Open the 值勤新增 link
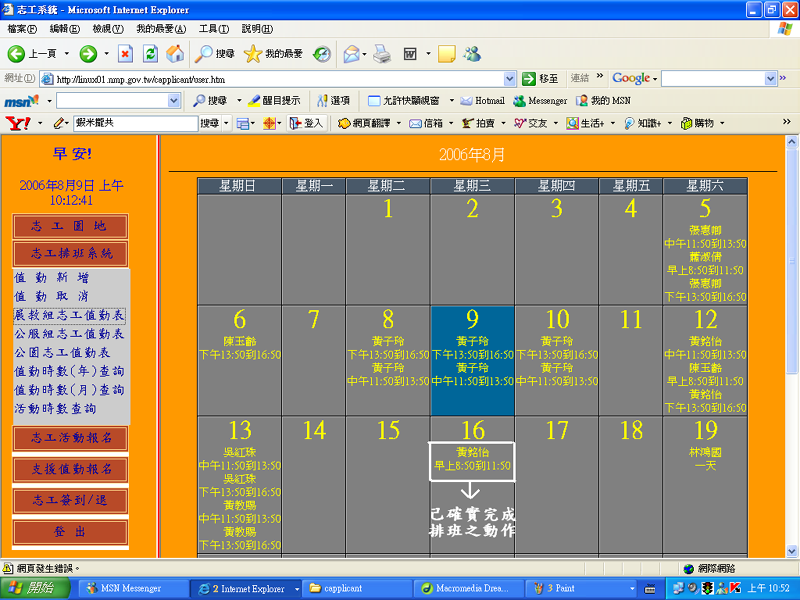 [x=52, y=278]
